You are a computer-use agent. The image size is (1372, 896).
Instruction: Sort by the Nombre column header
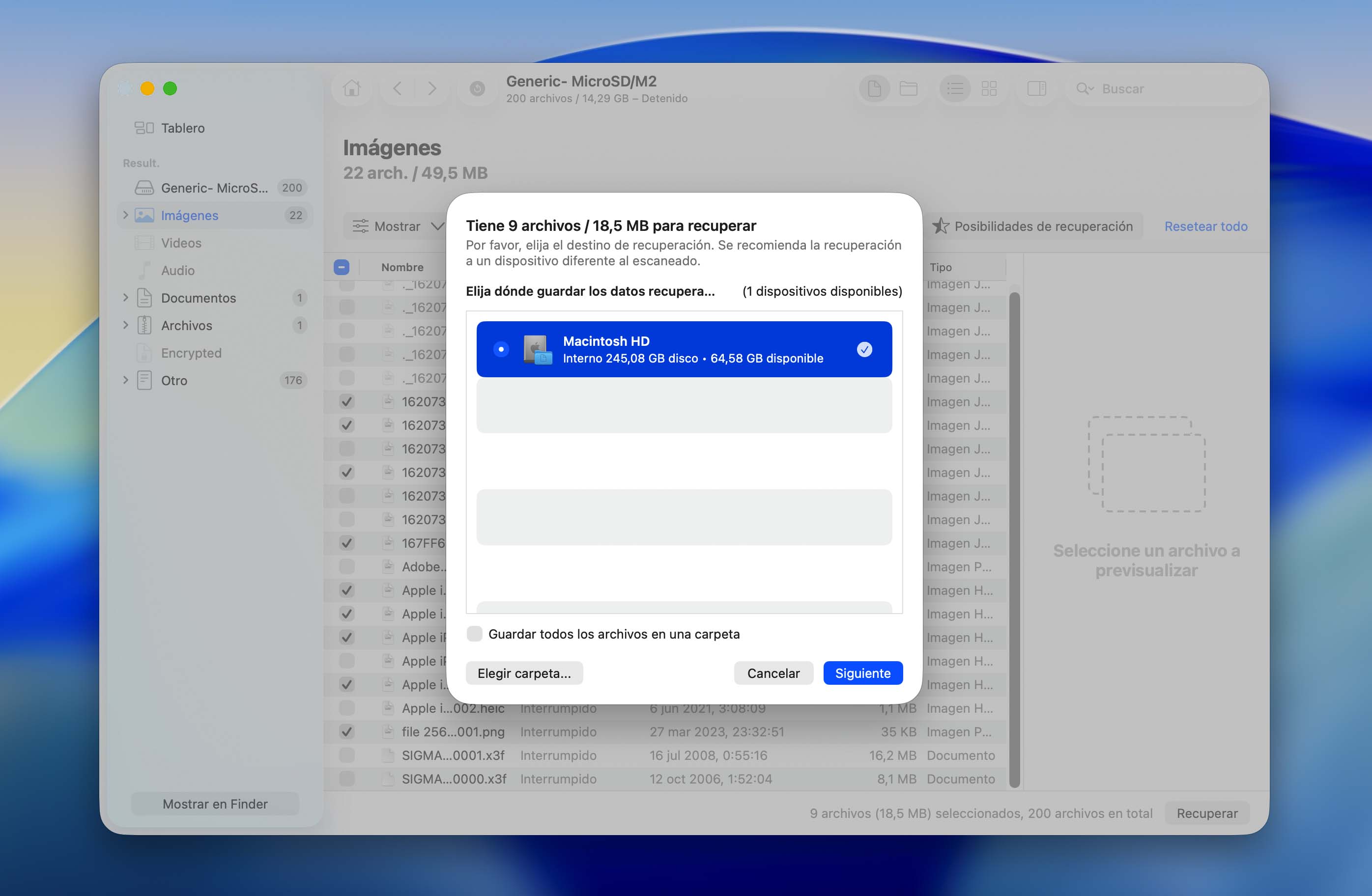coord(402,267)
